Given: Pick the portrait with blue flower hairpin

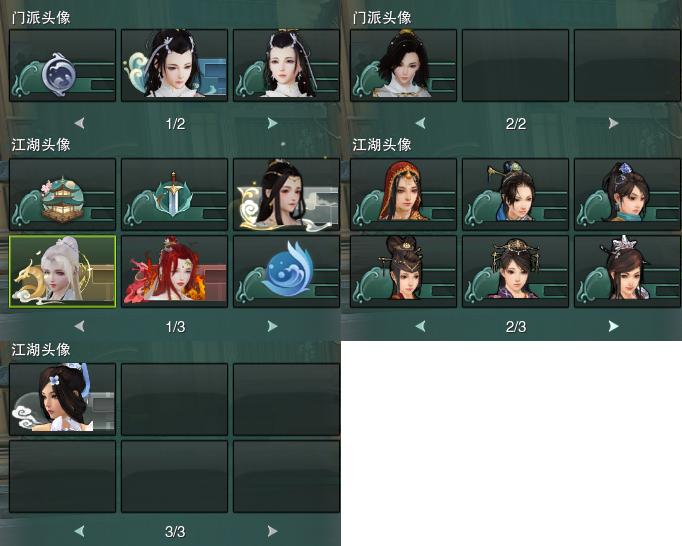Looking at the screenshot, I should (627, 194).
